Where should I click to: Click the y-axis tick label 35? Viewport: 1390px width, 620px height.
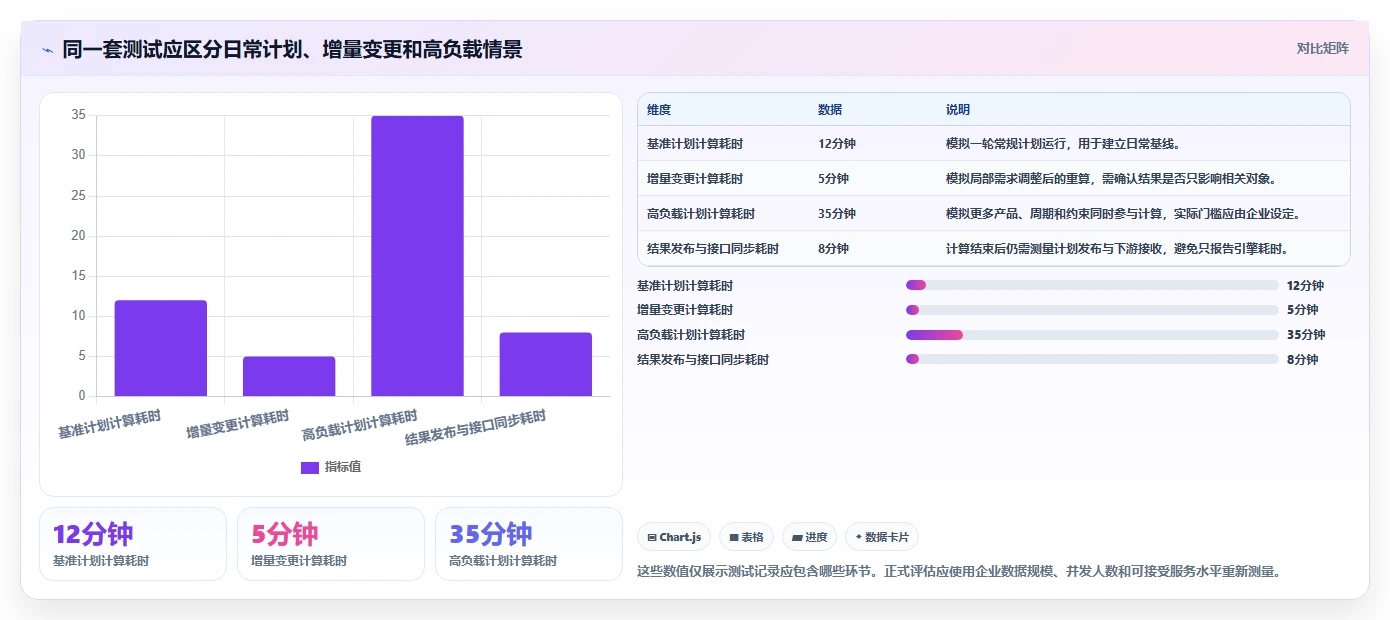[79, 115]
